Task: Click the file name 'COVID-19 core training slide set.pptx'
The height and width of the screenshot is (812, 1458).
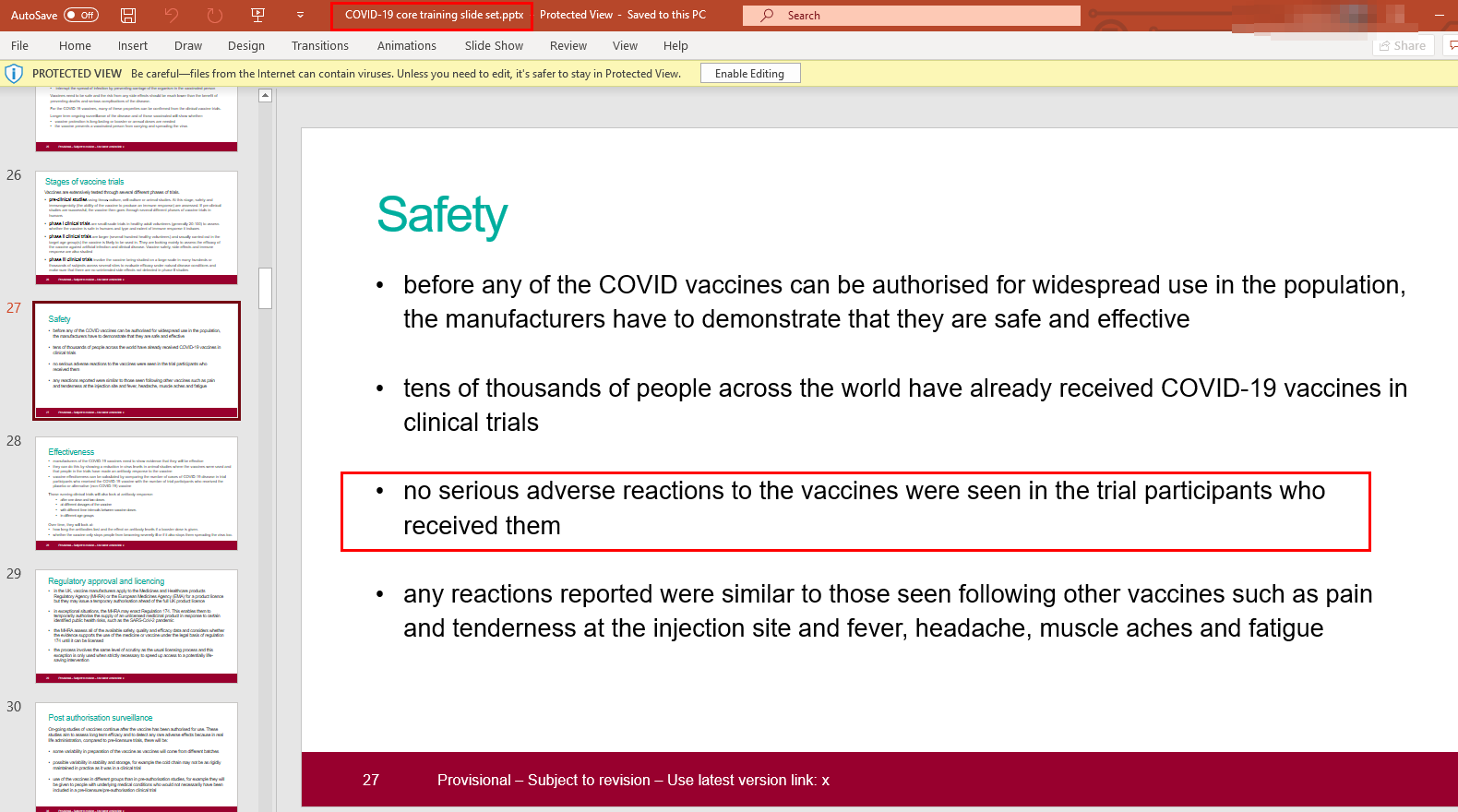Action: (434, 15)
